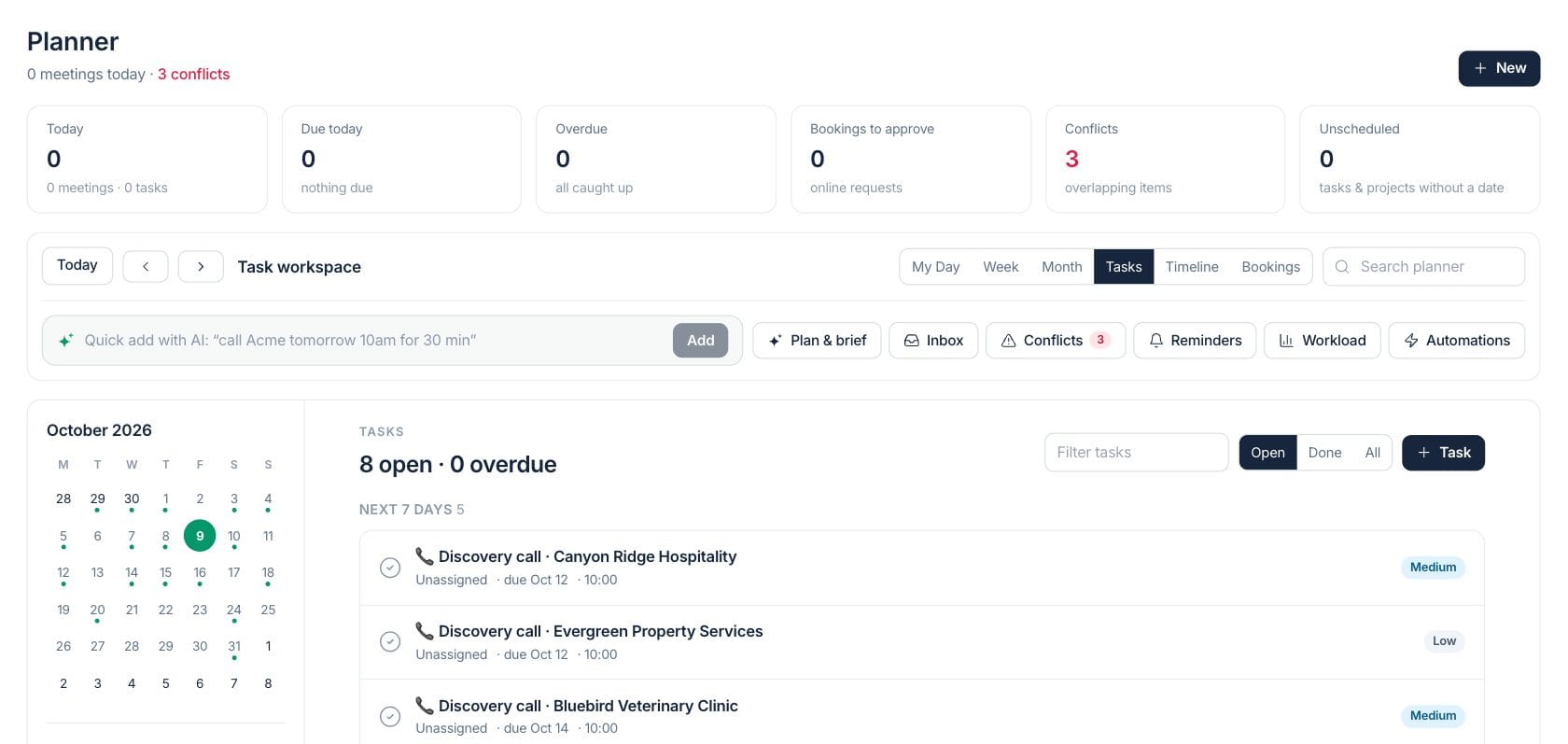Viewport: 1568px width, 744px height.
Task: Click the phone icon on Evergreen Property Services task
Action: (x=425, y=631)
